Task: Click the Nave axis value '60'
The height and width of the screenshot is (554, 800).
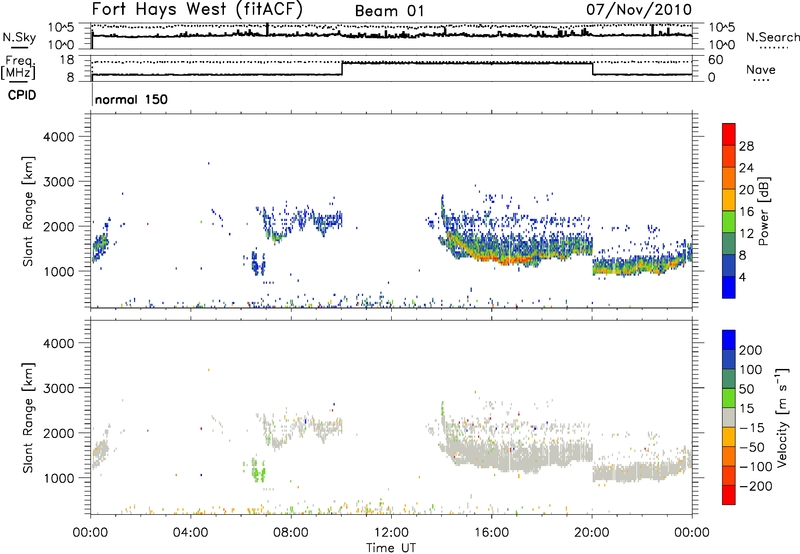Action: tap(715, 60)
